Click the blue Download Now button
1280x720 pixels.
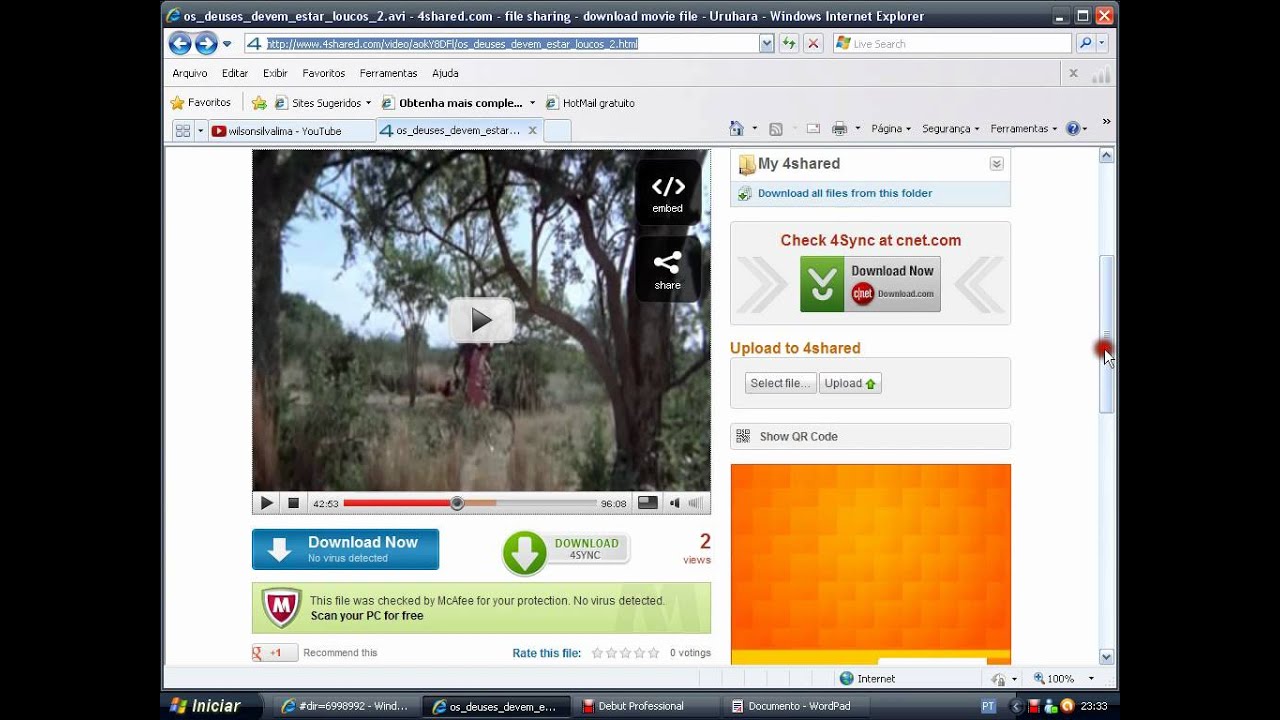345,549
